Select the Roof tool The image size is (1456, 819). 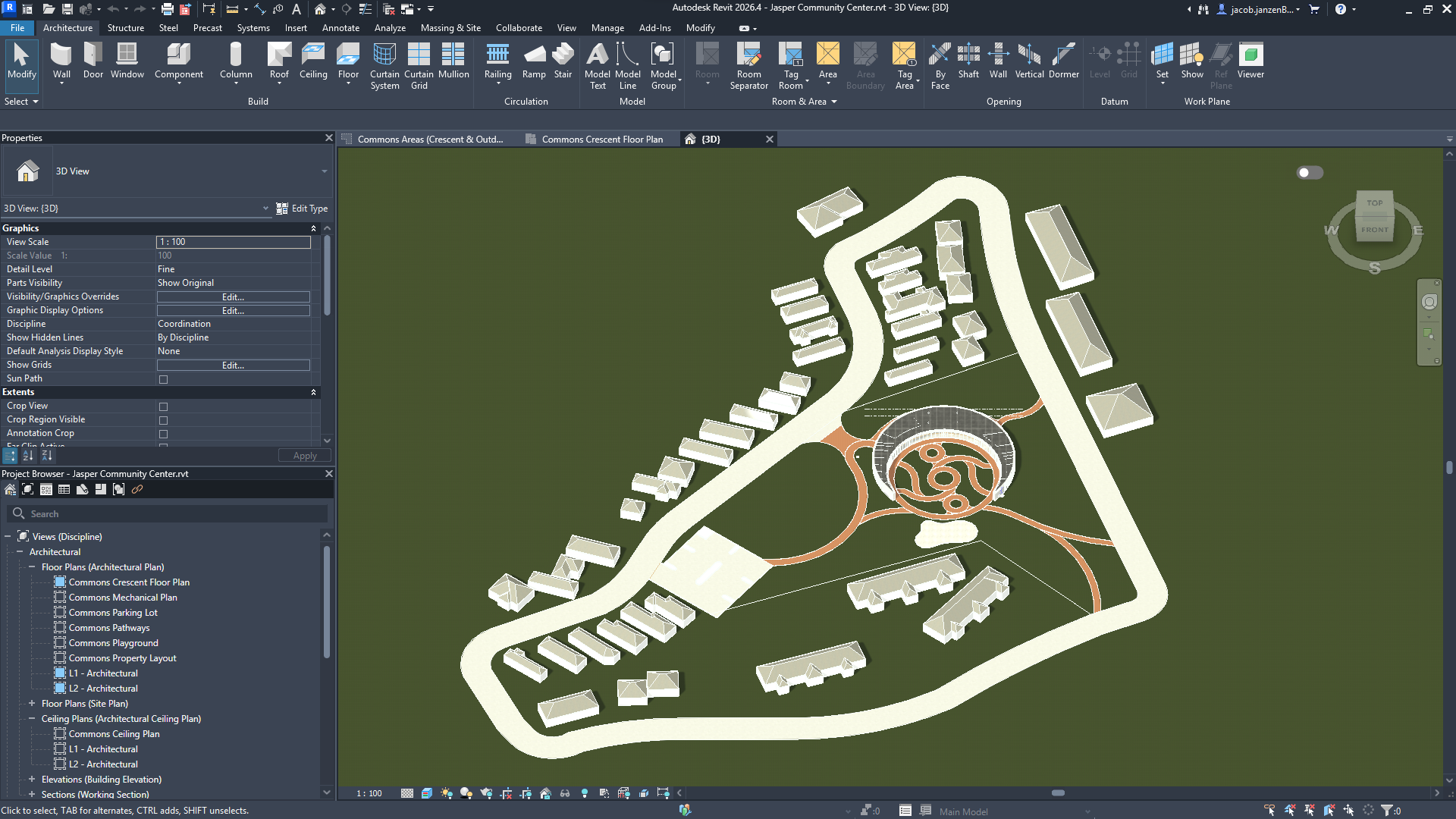point(279,61)
